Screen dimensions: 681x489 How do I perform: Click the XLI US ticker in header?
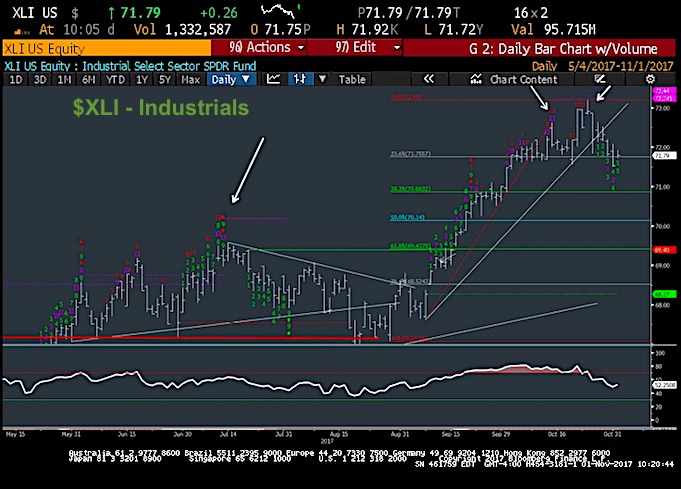click(35, 13)
